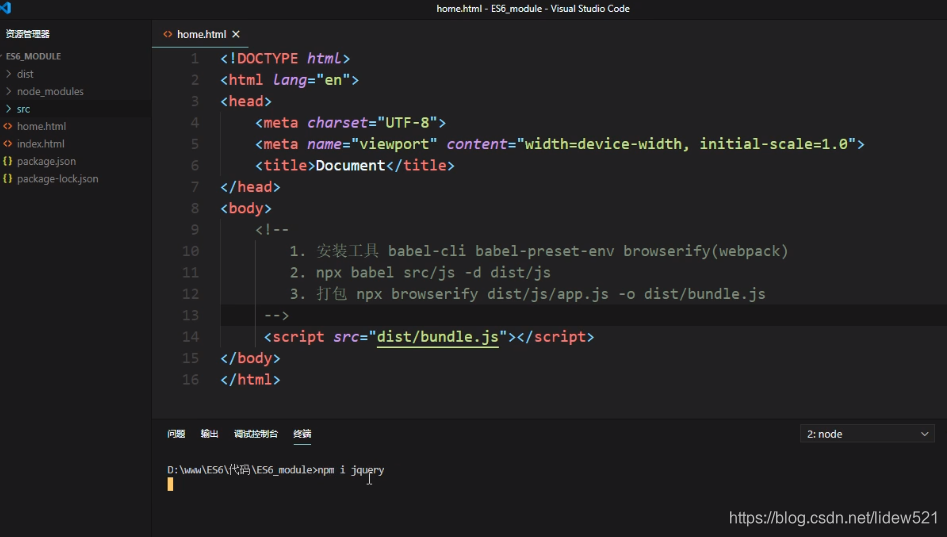Collapse the ES6_MODULE root section
This screenshot has width=947, height=537.
click(x=33, y=56)
